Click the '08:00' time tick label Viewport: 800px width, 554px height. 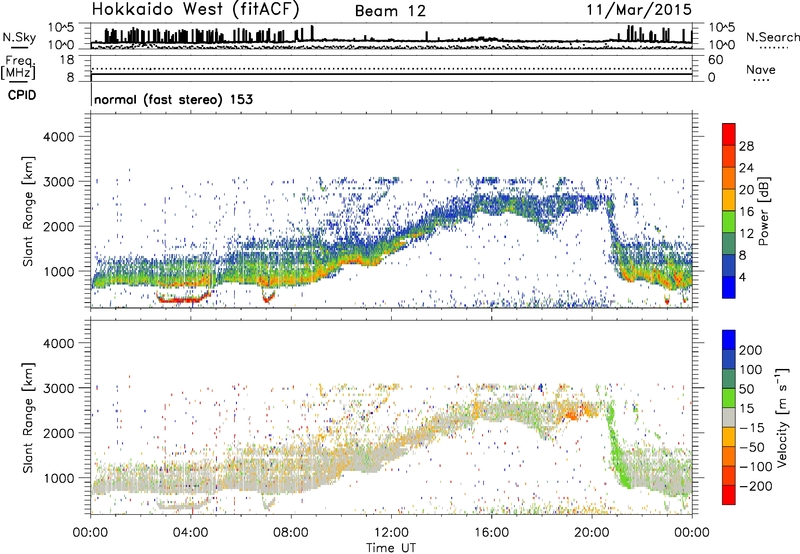291,533
